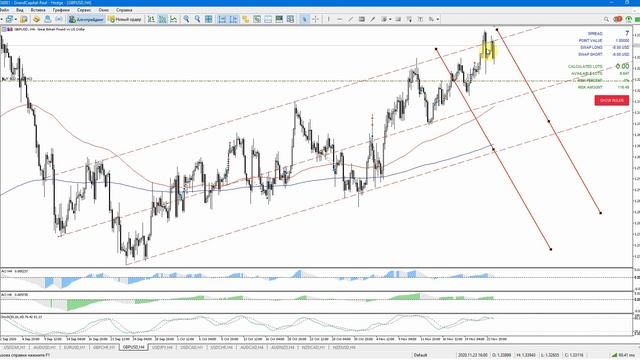
Task: Click the Stochastic indicator subwindow label
Action: [22, 317]
